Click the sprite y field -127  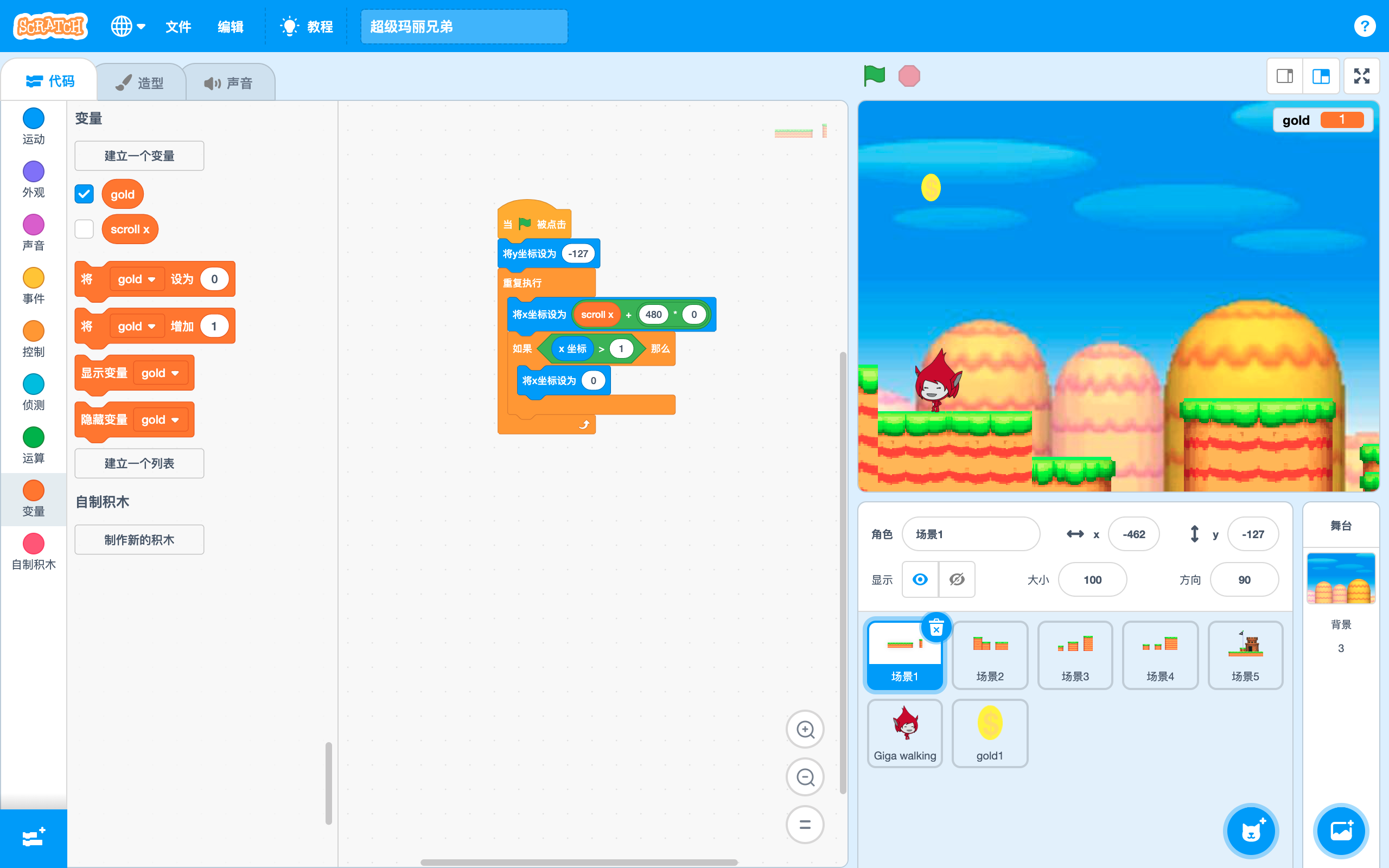click(1253, 534)
